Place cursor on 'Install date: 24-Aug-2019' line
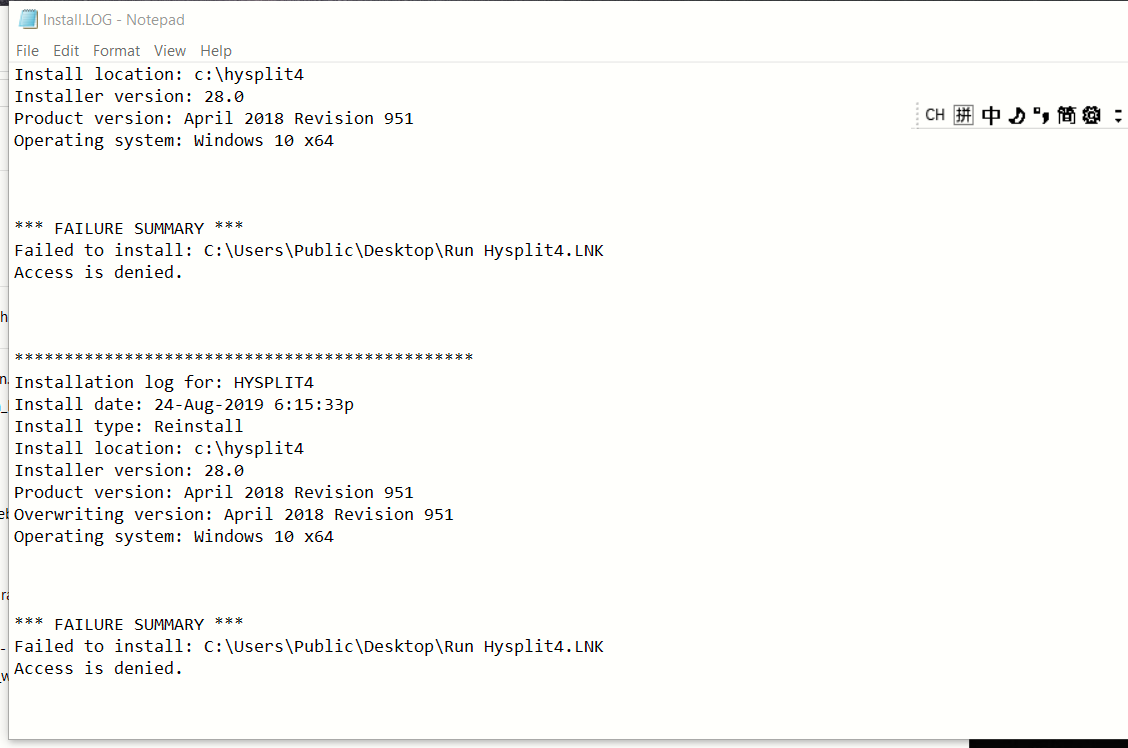The width and height of the screenshot is (1128, 748). (x=184, y=404)
